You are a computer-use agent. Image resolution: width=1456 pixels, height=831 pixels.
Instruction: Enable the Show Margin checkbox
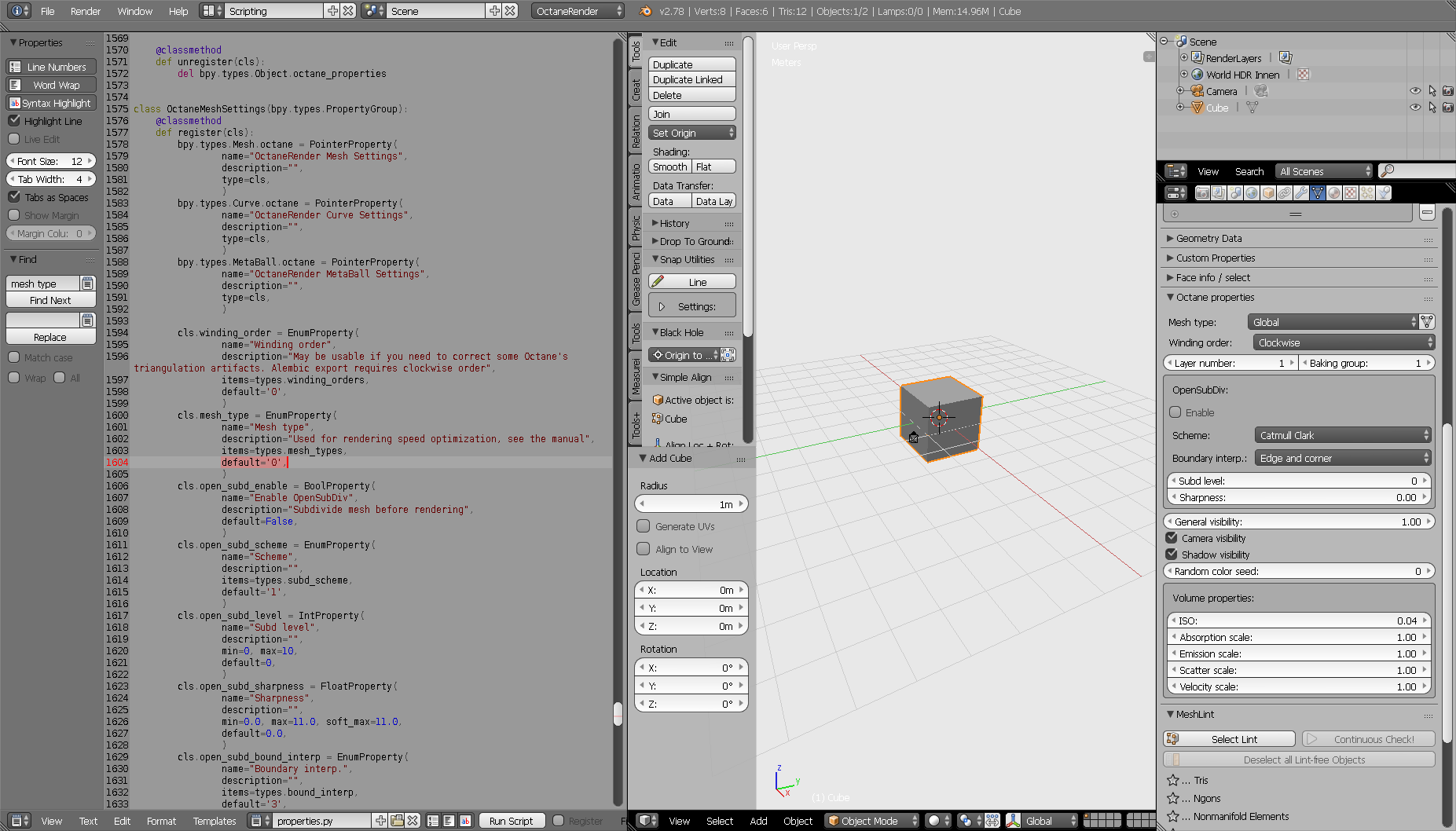pyautogui.click(x=14, y=215)
